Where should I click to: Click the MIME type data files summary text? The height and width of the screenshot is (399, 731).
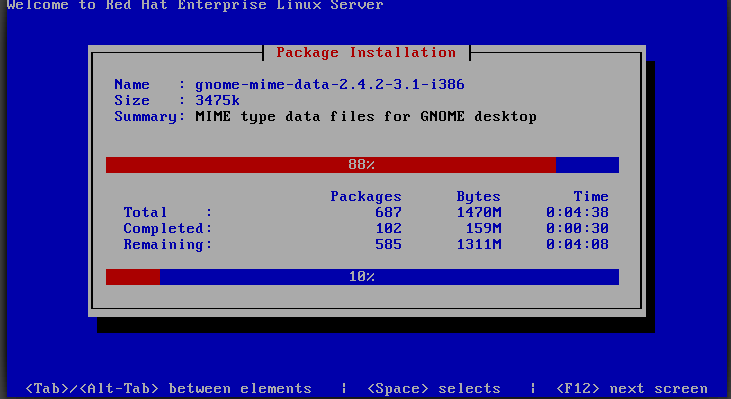(x=366, y=117)
